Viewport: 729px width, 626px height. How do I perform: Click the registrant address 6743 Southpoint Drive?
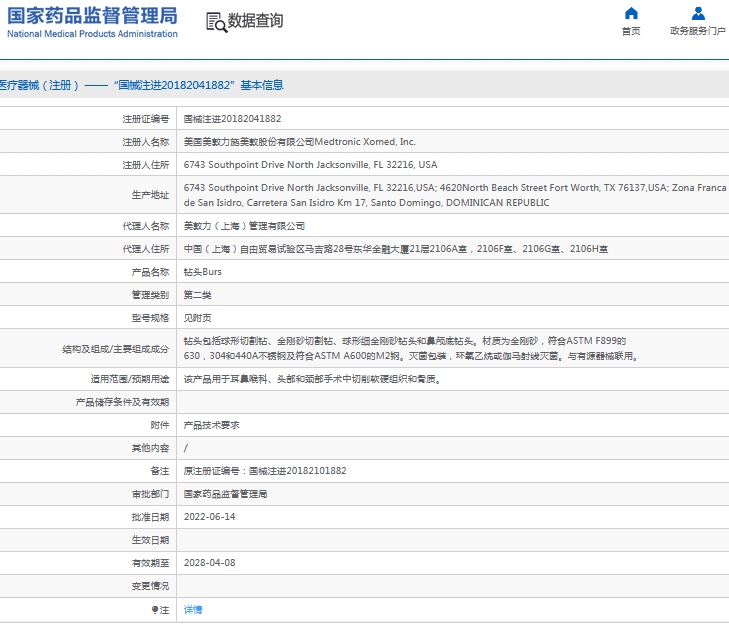[x=310, y=165]
